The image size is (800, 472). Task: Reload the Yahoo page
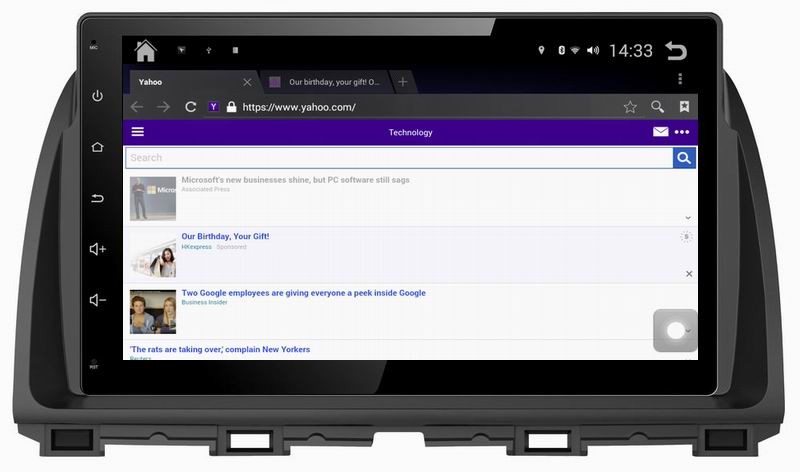(x=191, y=107)
